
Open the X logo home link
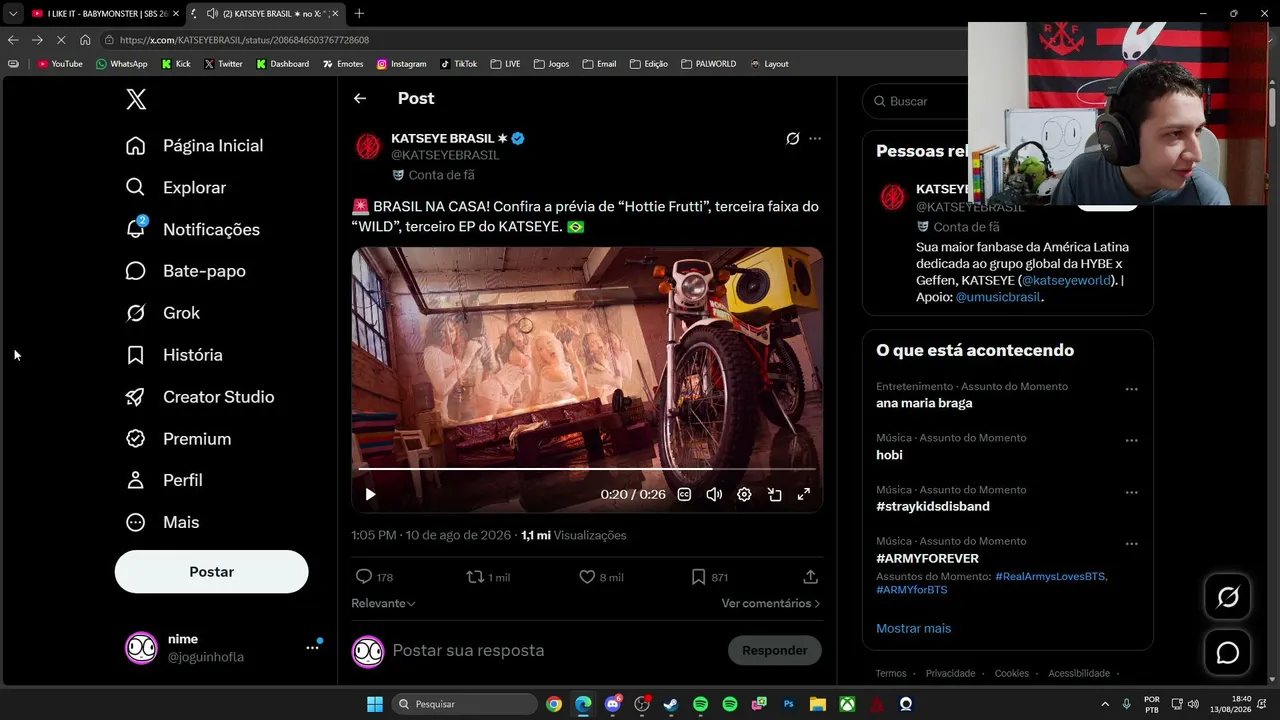[x=136, y=99]
